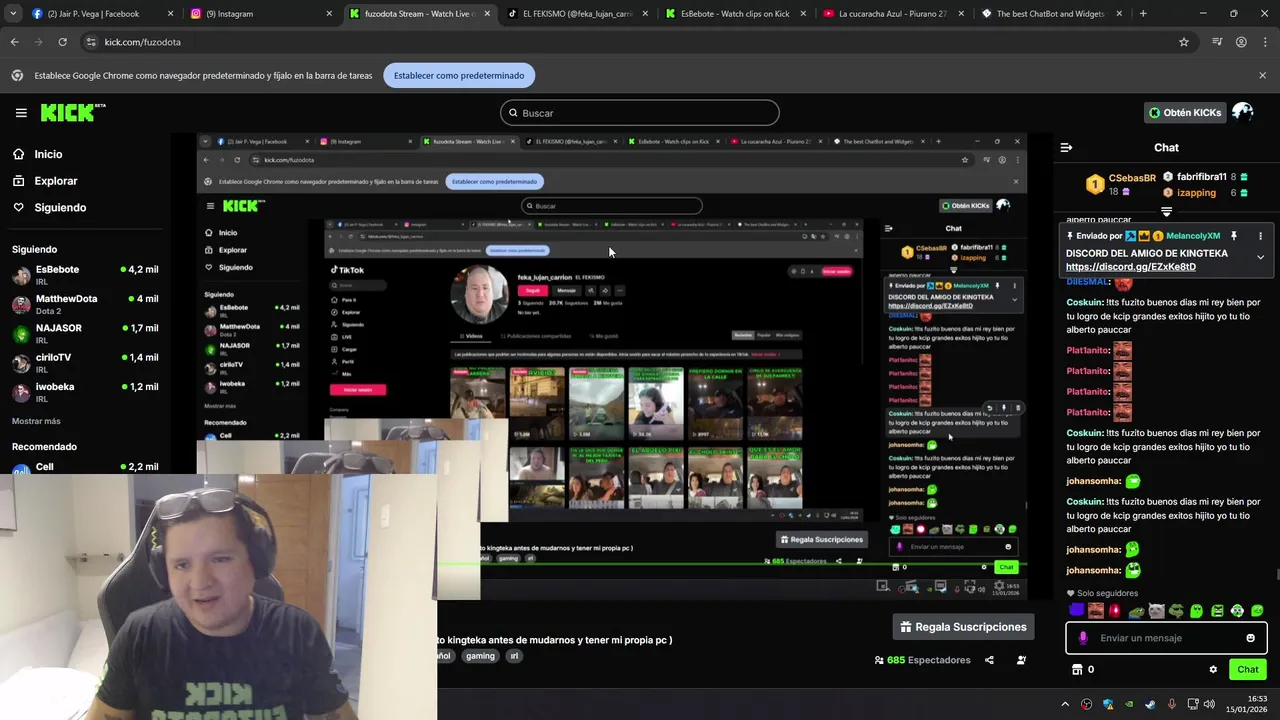Open chat settings gear
This screenshot has width=1280, height=720.
point(1213,670)
